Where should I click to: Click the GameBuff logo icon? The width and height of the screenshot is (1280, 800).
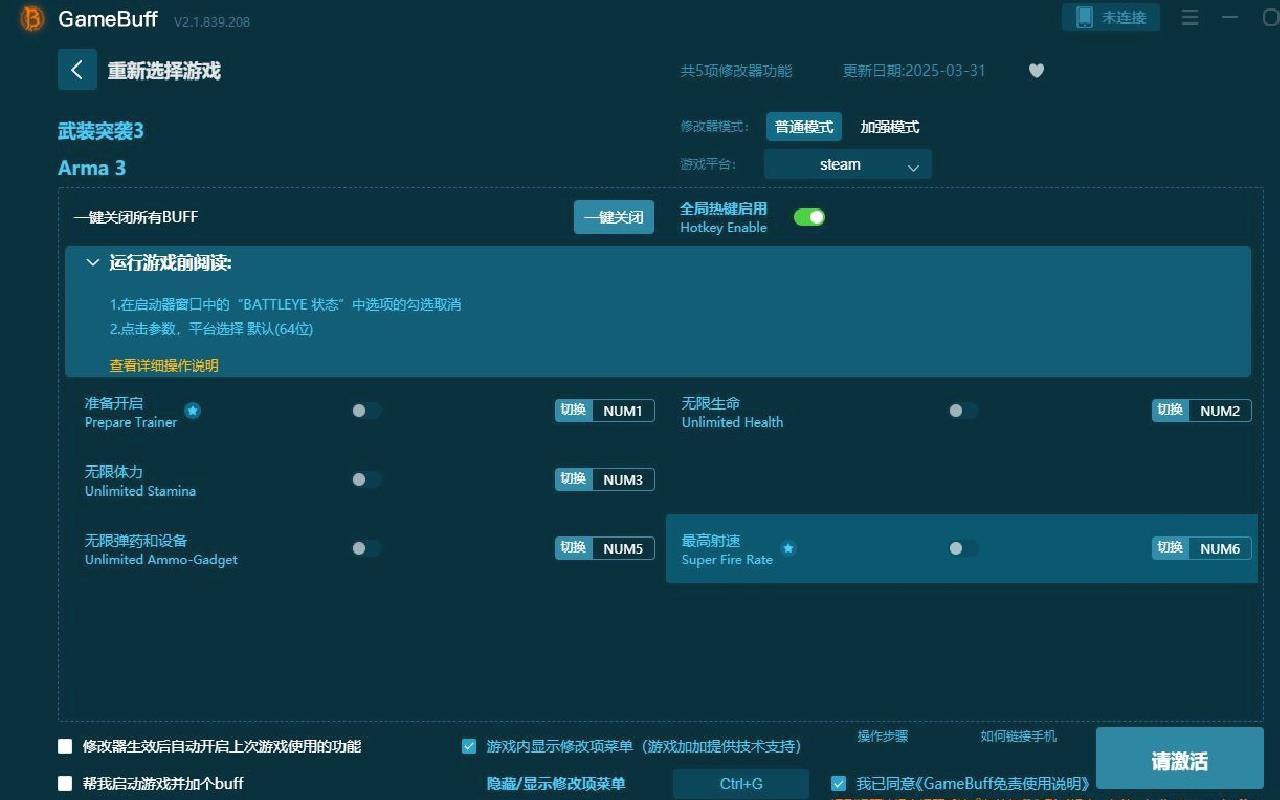[33, 19]
